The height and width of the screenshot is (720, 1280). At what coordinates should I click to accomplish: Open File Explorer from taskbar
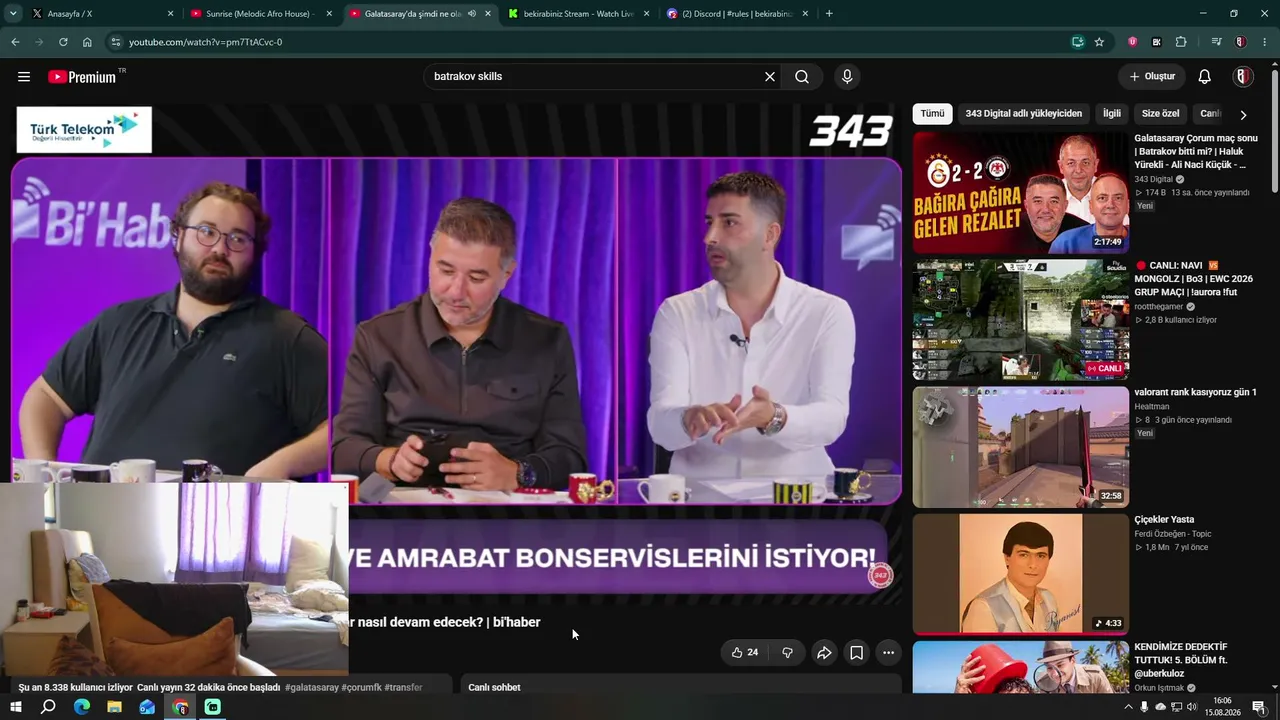click(x=114, y=707)
